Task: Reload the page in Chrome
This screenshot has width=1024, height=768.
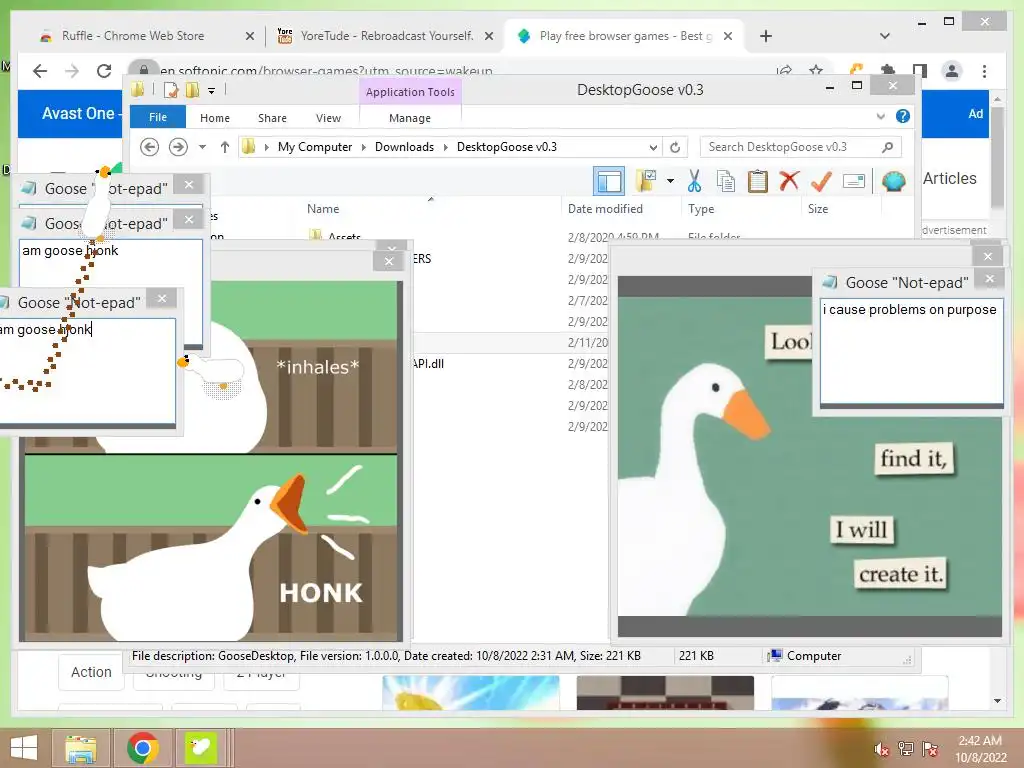Action: click(x=104, y=71)
